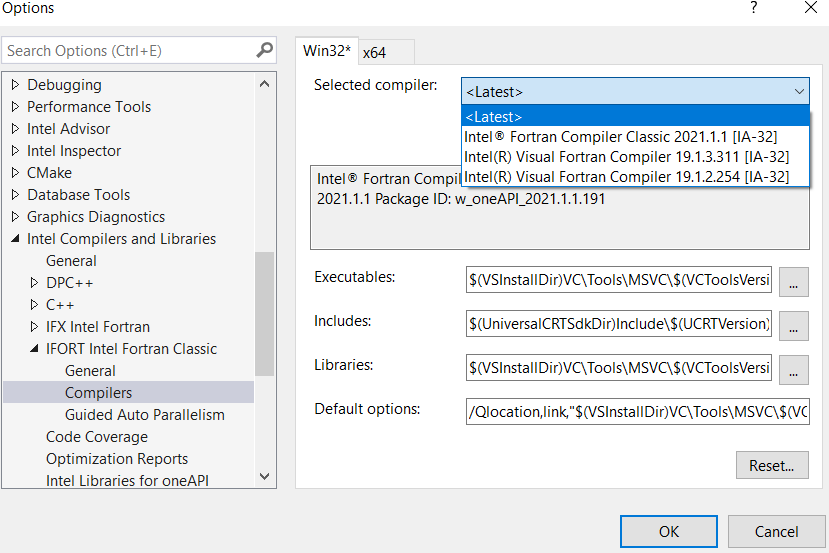Select General under Intel Compilers
The image size is (829, 553).
tap(71, 261)
